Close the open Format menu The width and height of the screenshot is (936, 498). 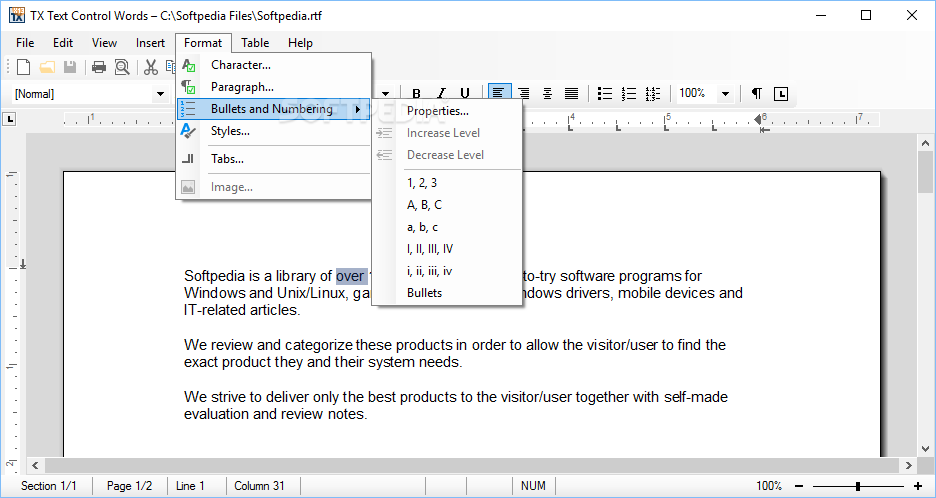pos(203,43)
